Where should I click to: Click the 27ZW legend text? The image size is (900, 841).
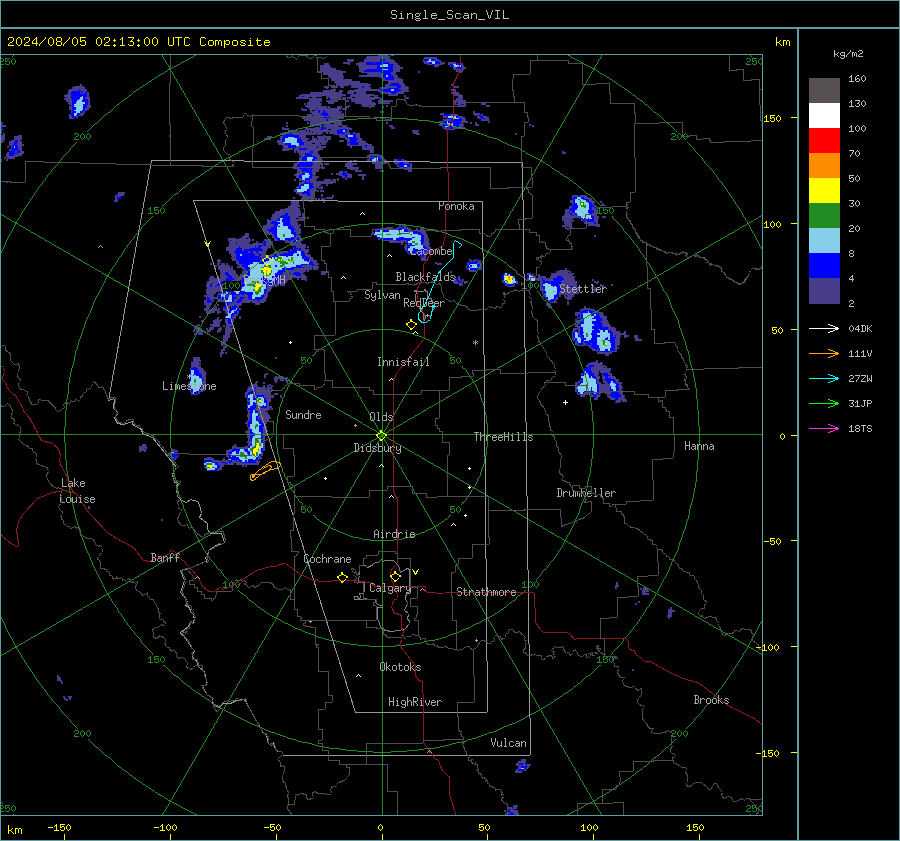coord(860,378)
